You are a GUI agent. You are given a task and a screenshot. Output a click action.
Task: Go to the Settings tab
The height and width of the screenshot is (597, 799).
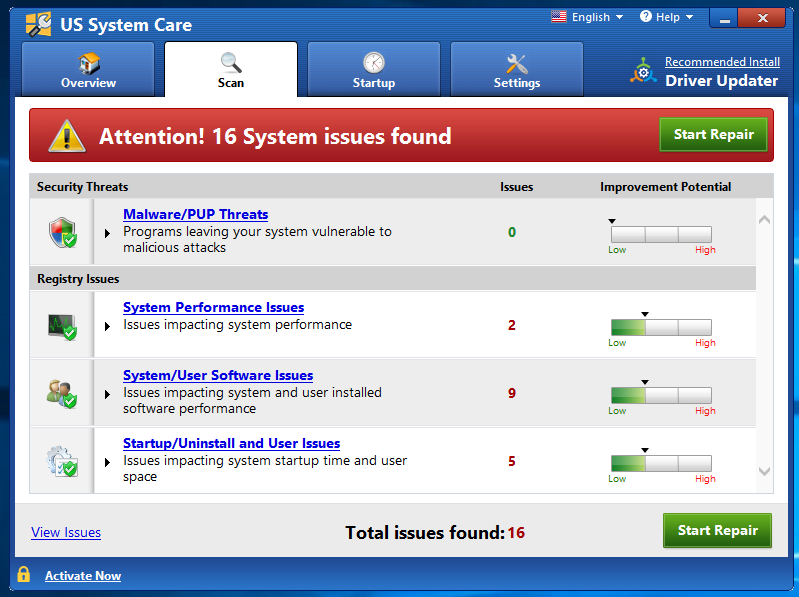tap(517, 69)
